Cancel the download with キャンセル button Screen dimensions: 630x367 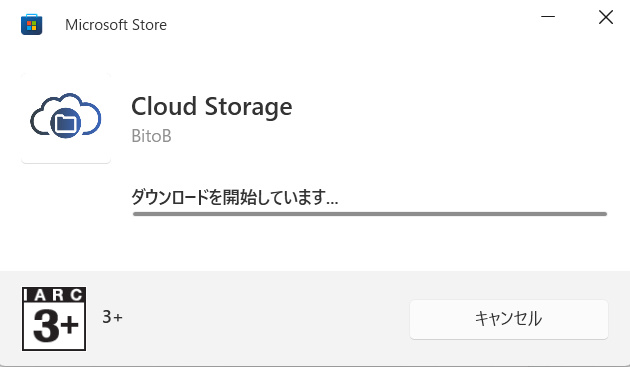(x=509, y=319)
